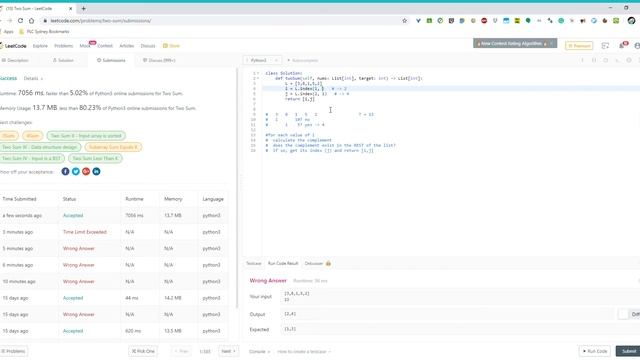Select the Submissions tab
The width and height of the screenshot is (640, 360).
(111, 60)
